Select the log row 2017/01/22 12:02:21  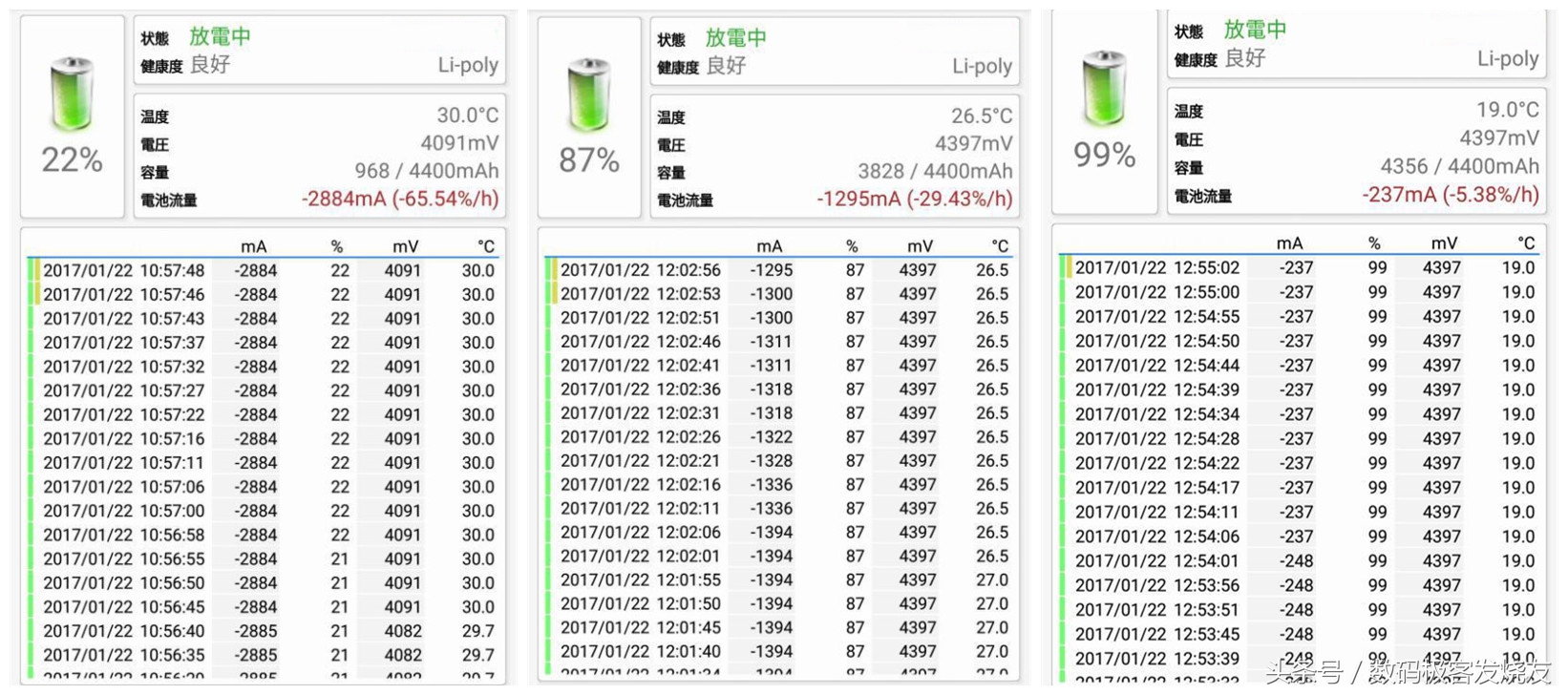tap(779, 460)
